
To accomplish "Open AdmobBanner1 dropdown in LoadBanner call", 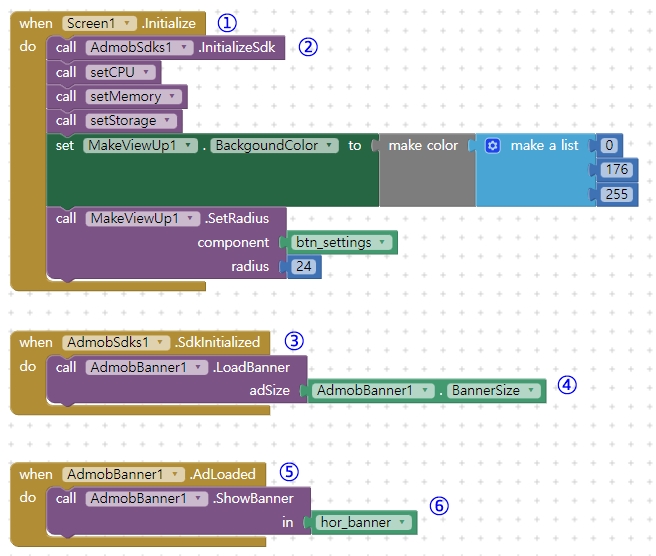I will 146,367.
